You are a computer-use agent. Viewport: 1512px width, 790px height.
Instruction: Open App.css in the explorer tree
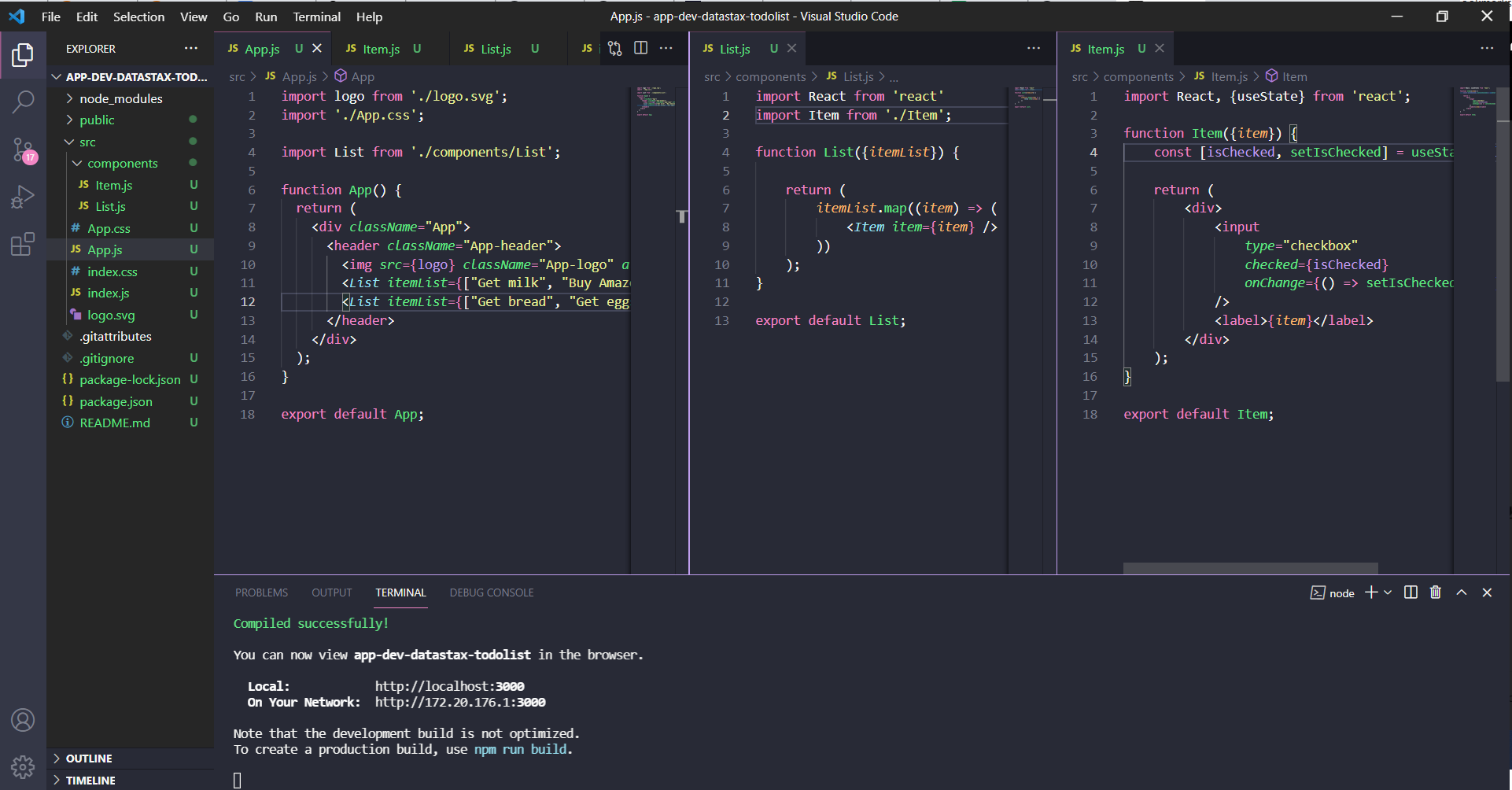tap(131, 228)
